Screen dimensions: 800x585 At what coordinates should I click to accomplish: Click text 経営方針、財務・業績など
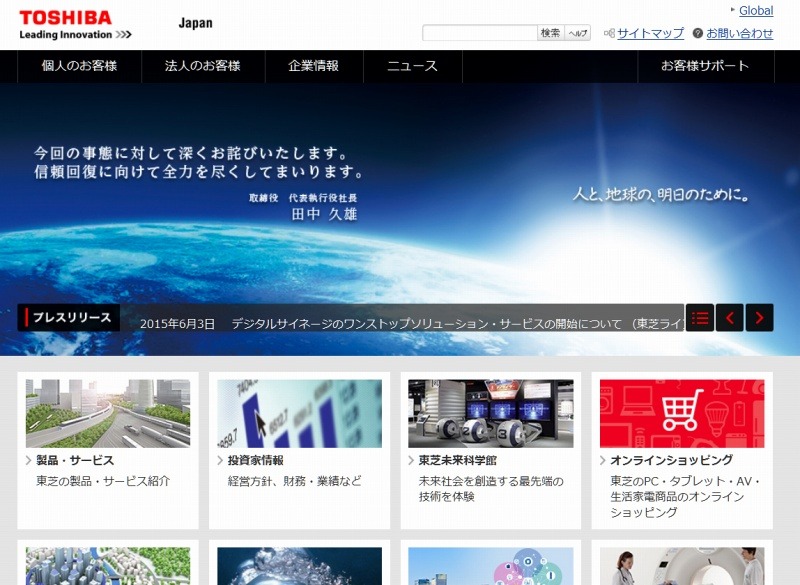click(x=294, y=481)
